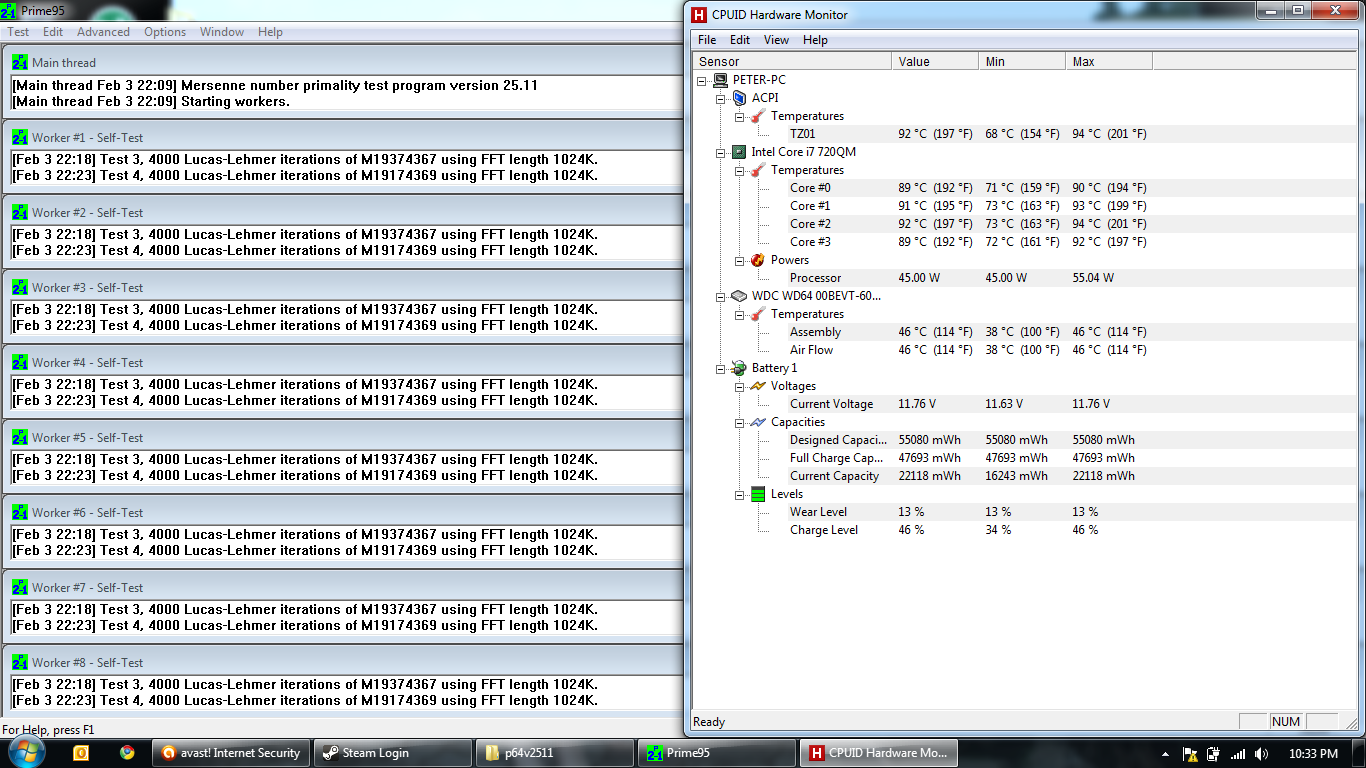Launch Chrome from the taskbar
The height and width of the screenshot is (768, 1366).
click(126, 753)
